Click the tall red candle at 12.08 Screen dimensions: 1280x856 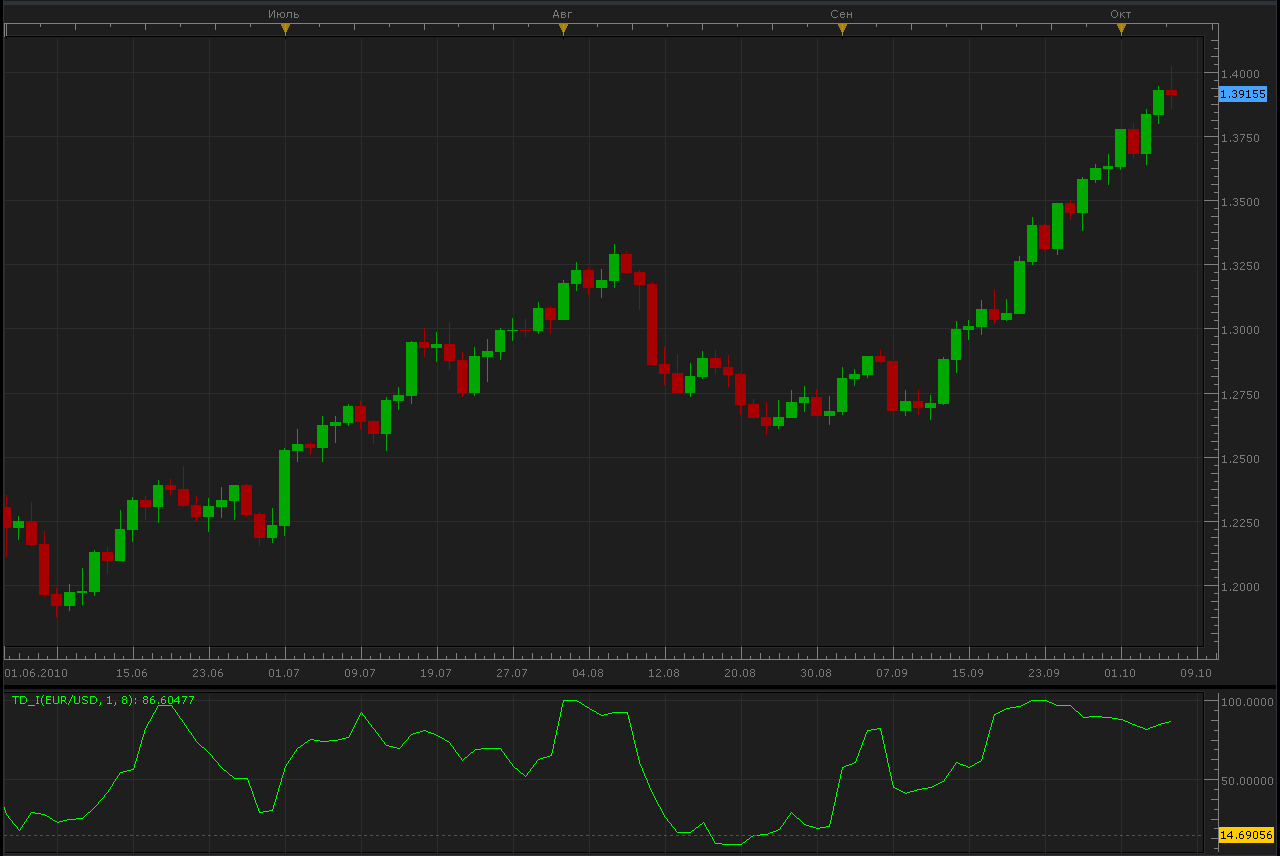(652, 324)
